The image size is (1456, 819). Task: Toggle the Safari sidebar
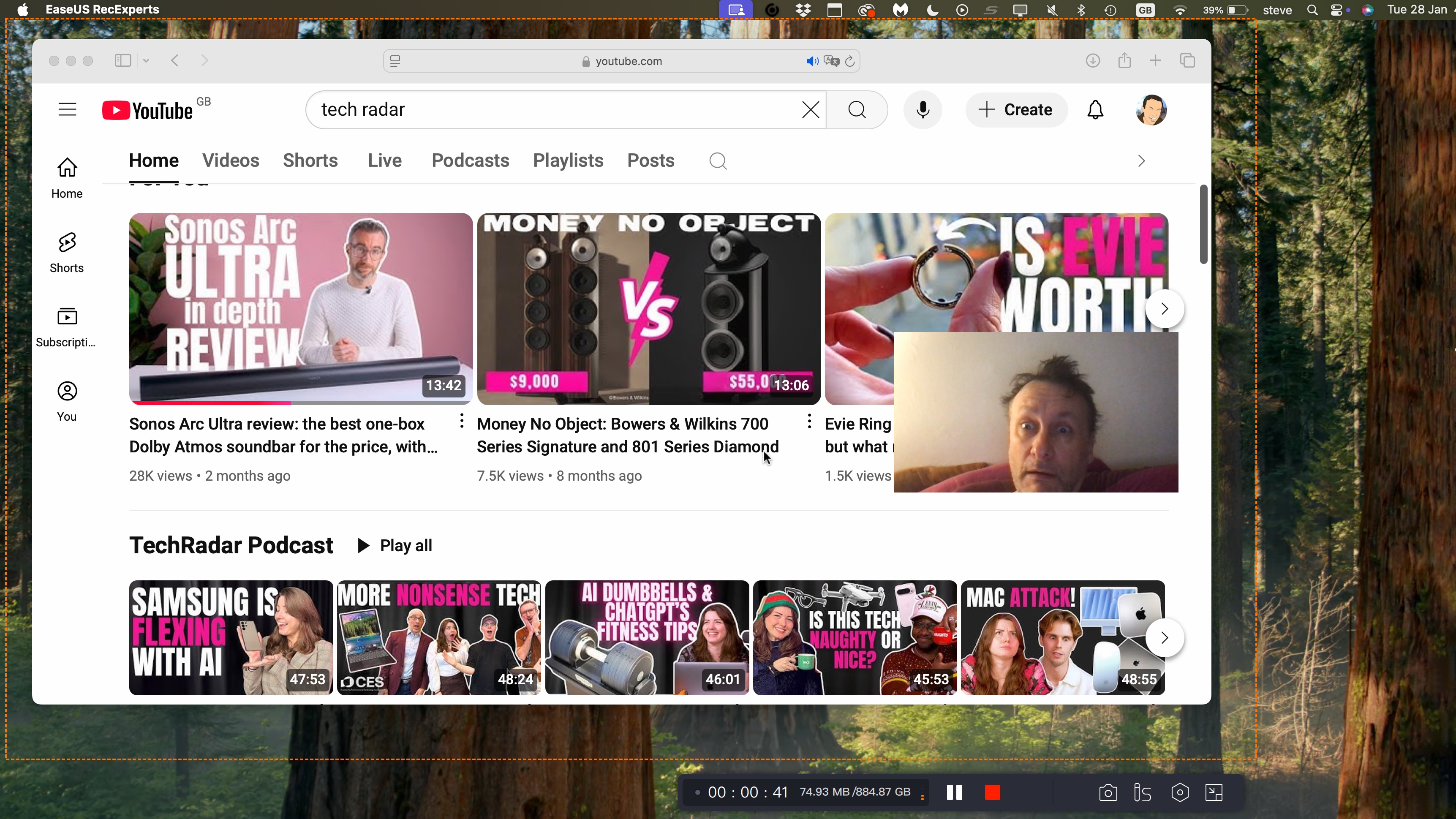pyautogui.click(x=122, y=60)
